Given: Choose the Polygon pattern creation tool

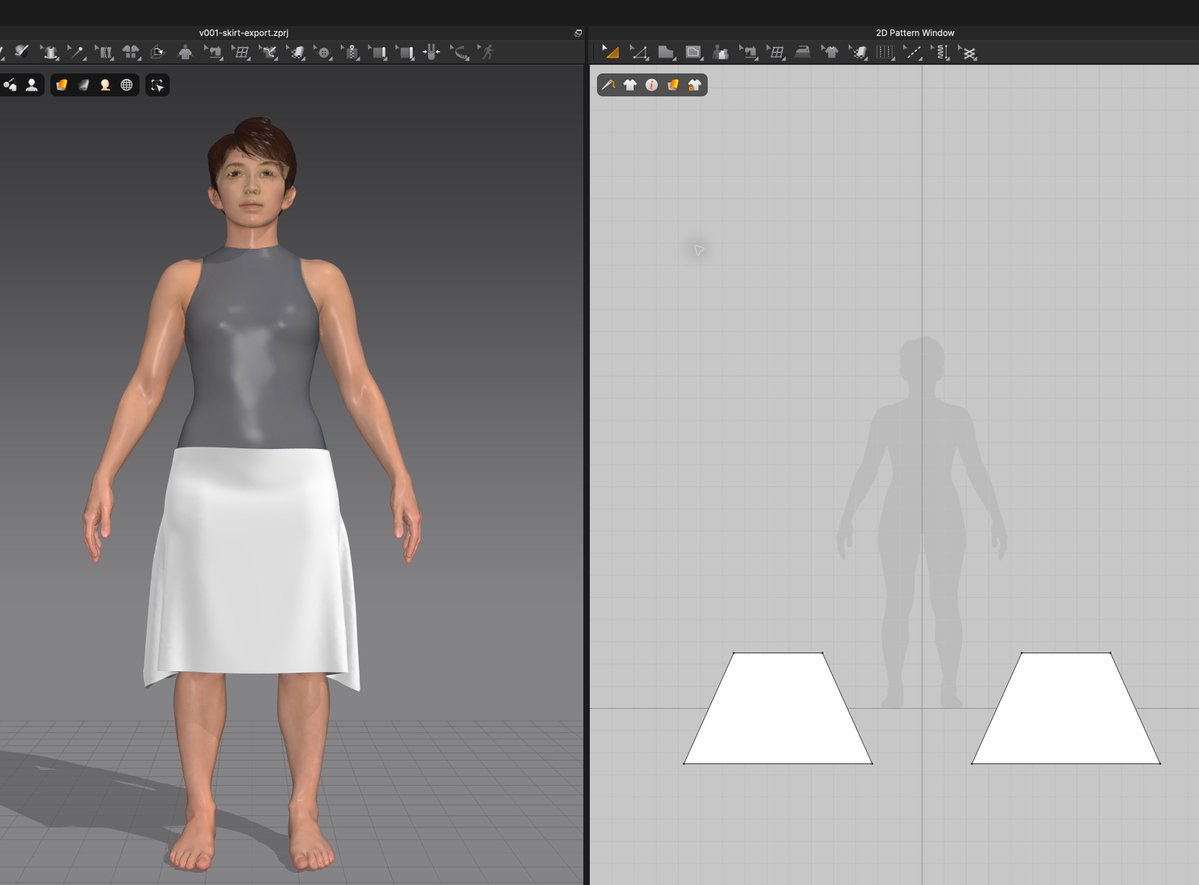Looking at the screenshot, I should point(666,52).
